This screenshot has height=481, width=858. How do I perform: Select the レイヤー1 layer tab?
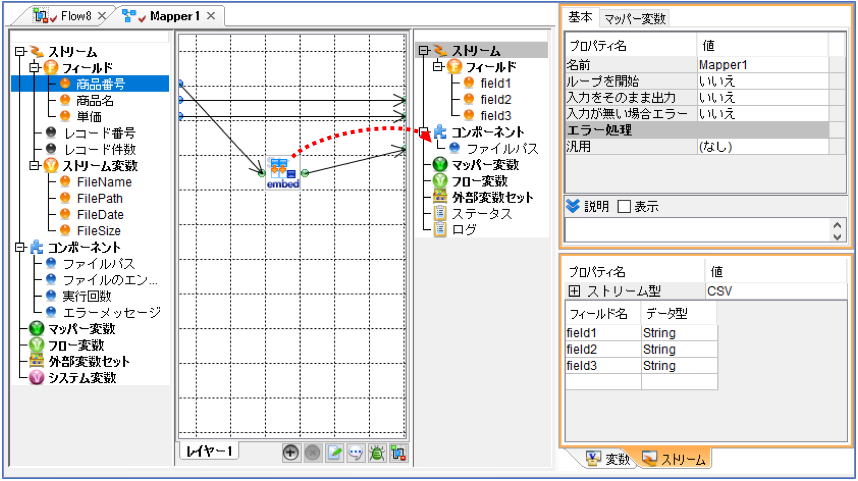point(210,451)
